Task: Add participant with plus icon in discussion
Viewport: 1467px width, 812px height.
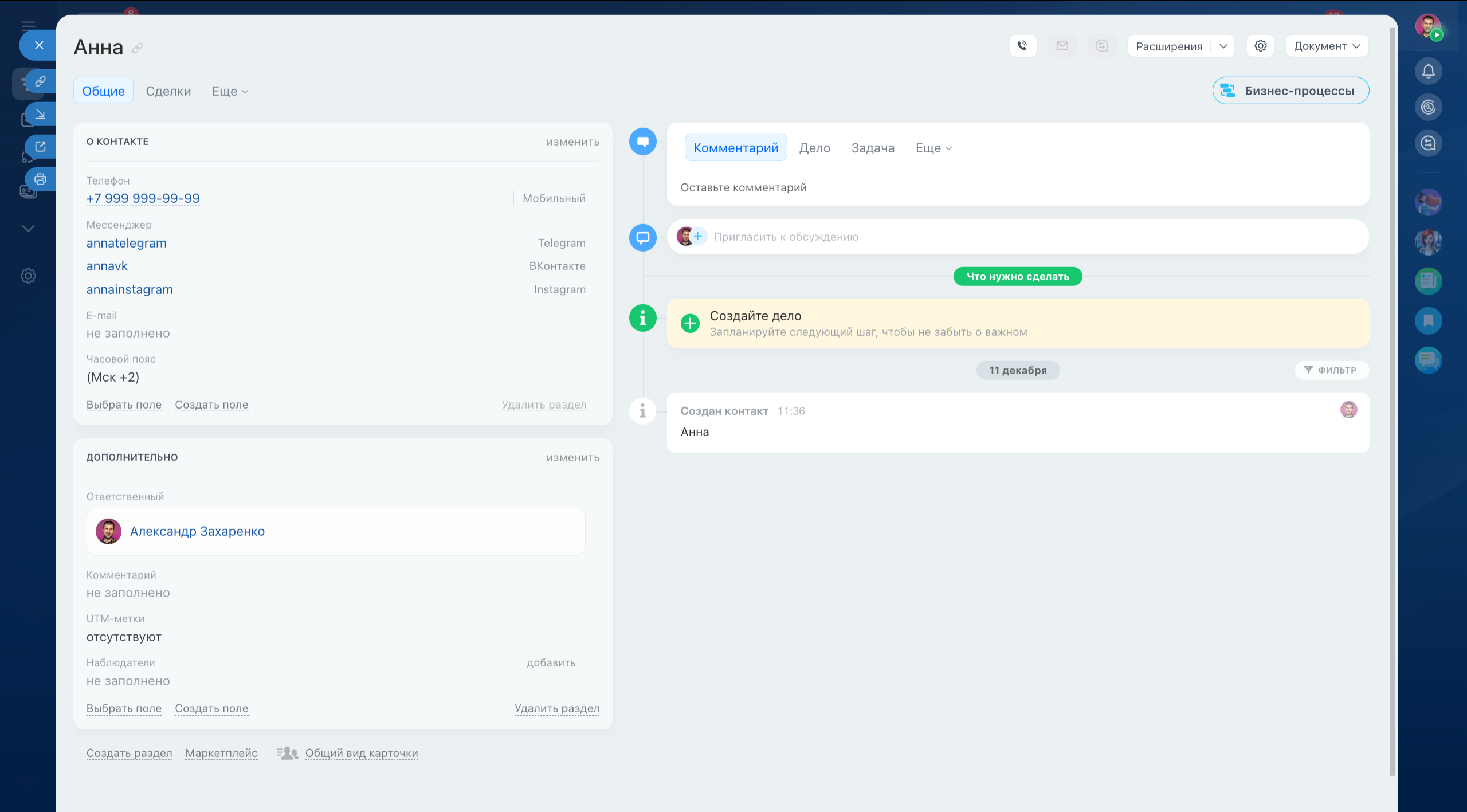Action: [x=698, y=236]
